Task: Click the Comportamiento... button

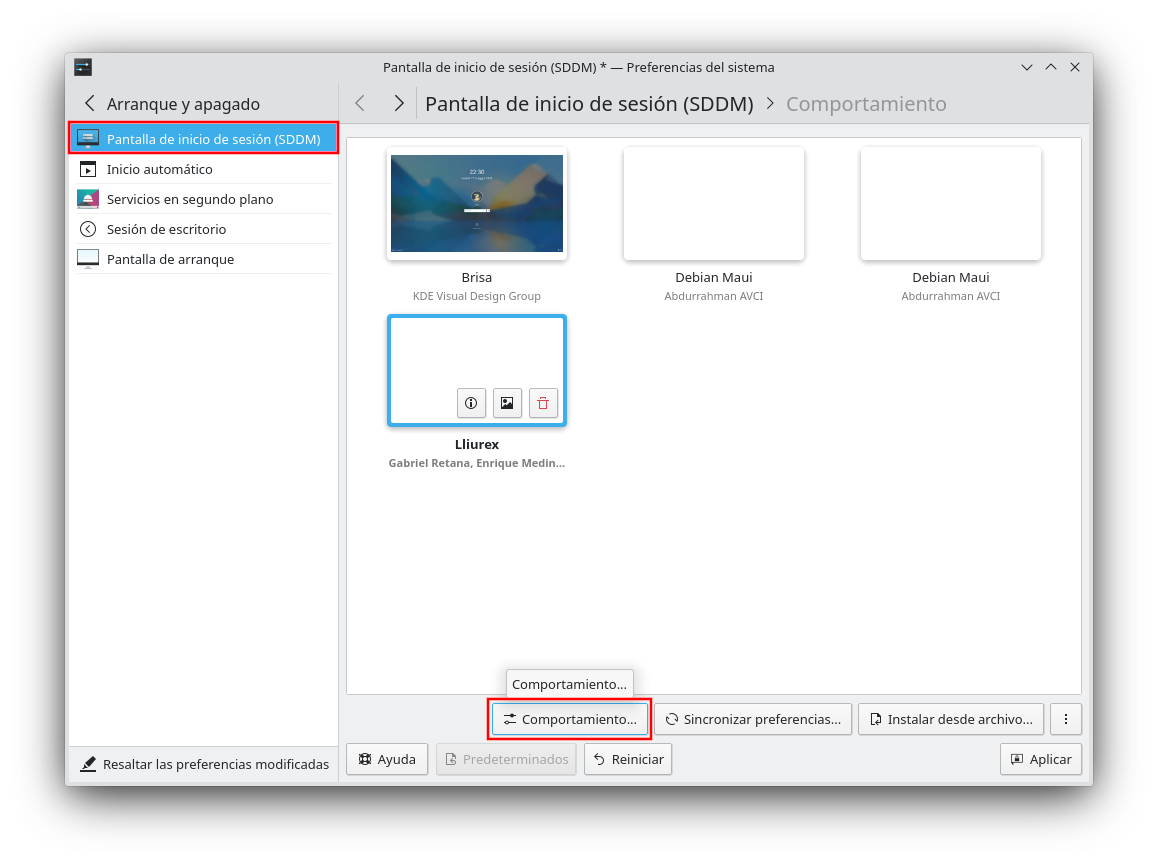Action: [570, 719]
